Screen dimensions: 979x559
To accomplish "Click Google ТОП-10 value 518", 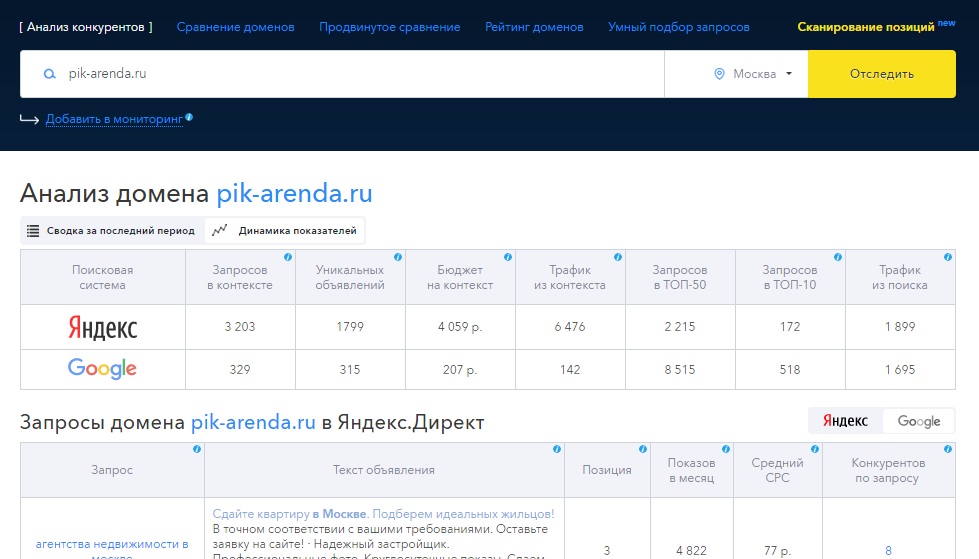I will [790, 370].
